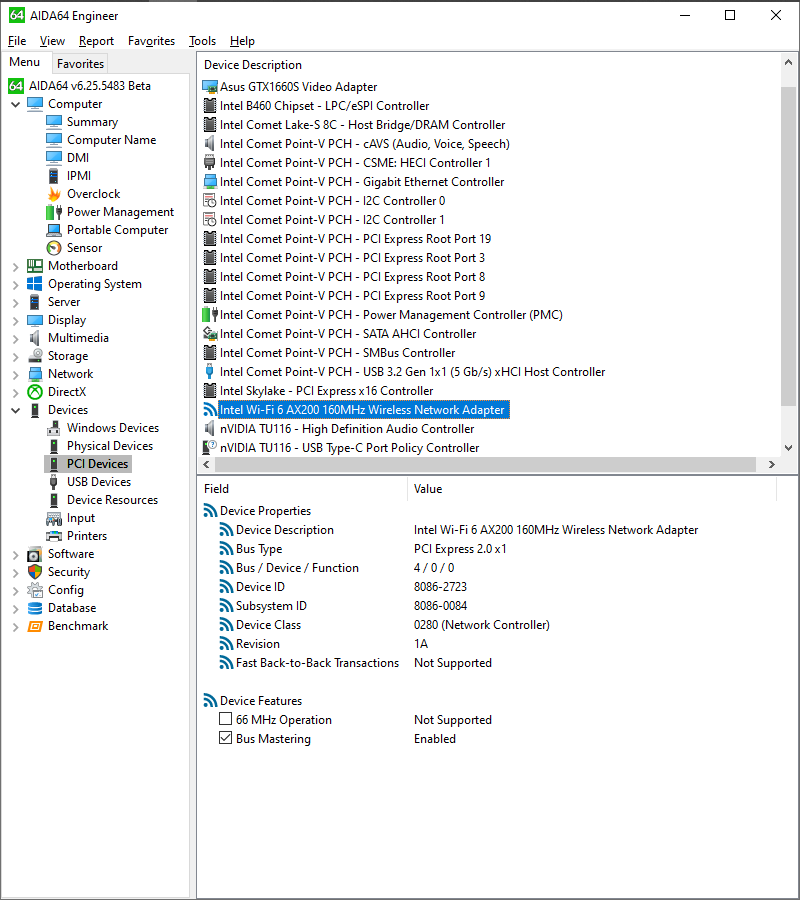Click the Operating System Windows logo icon

(x=35, y=284)
